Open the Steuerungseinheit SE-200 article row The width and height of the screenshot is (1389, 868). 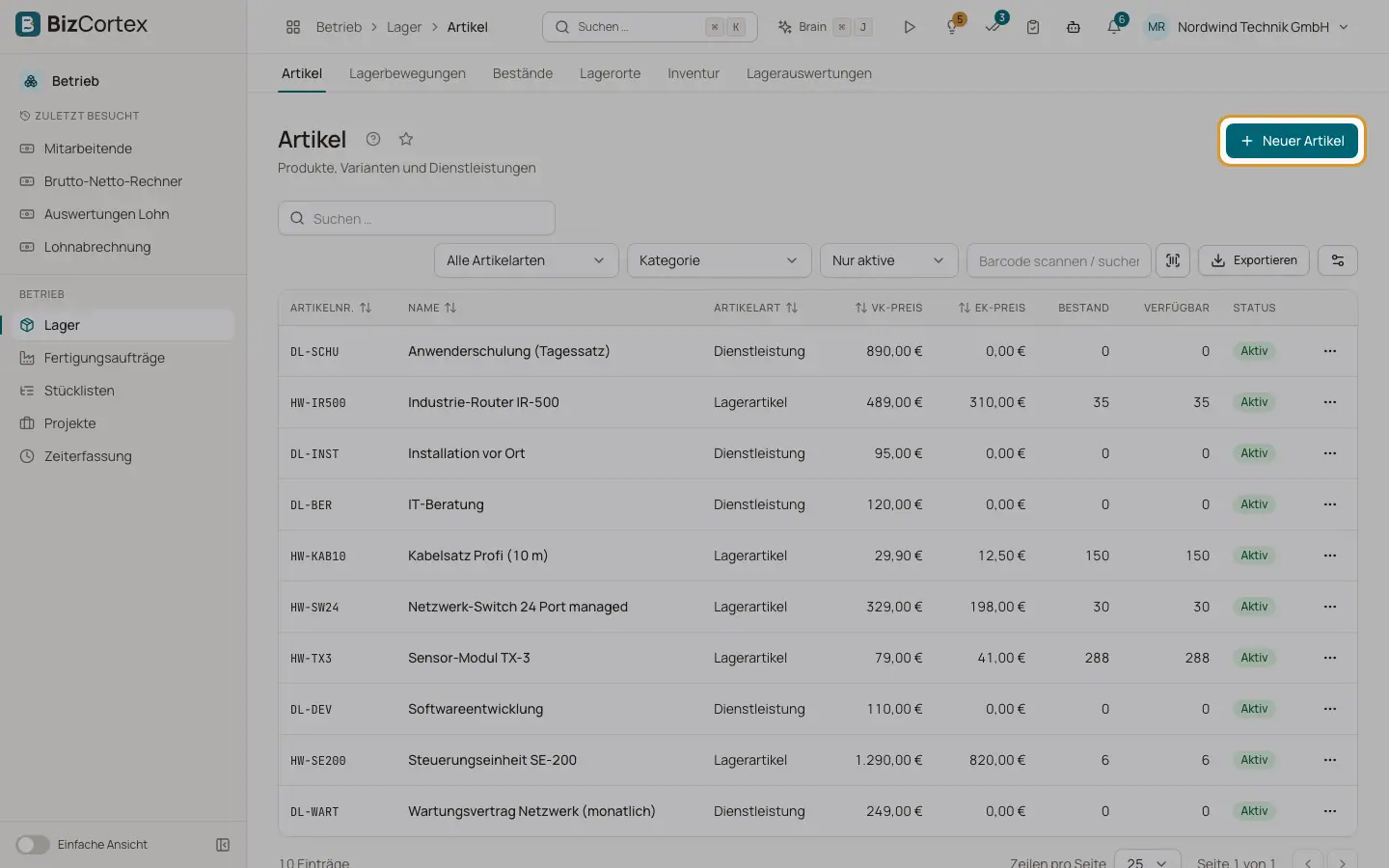click(x=817, y=760)
